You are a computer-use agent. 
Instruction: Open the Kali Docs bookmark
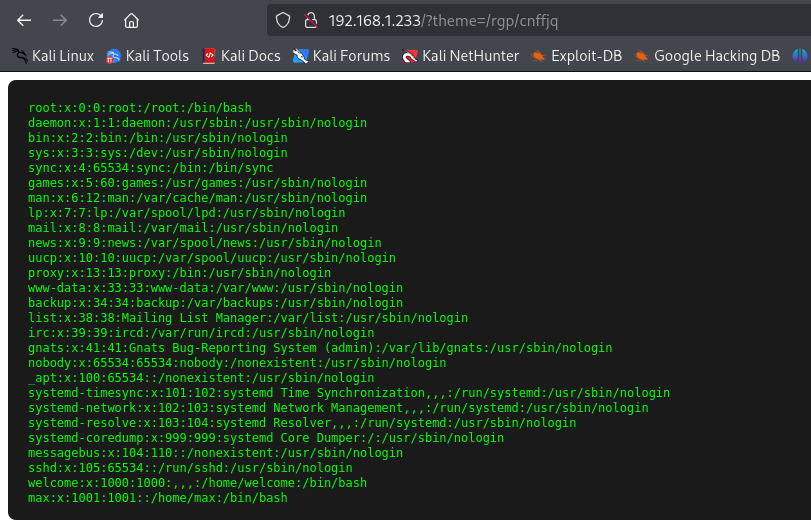241,56
